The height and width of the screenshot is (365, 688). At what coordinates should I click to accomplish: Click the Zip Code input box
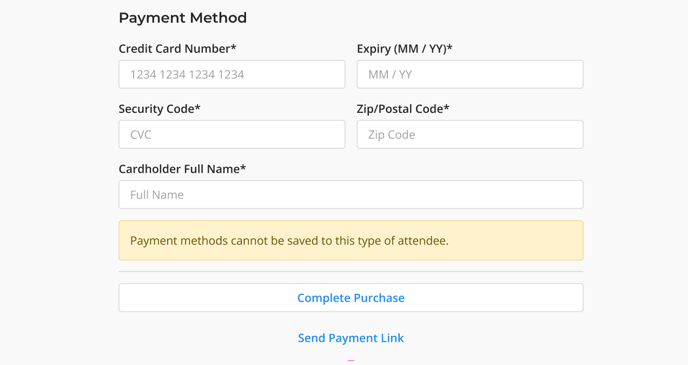[x=470, y=134]
